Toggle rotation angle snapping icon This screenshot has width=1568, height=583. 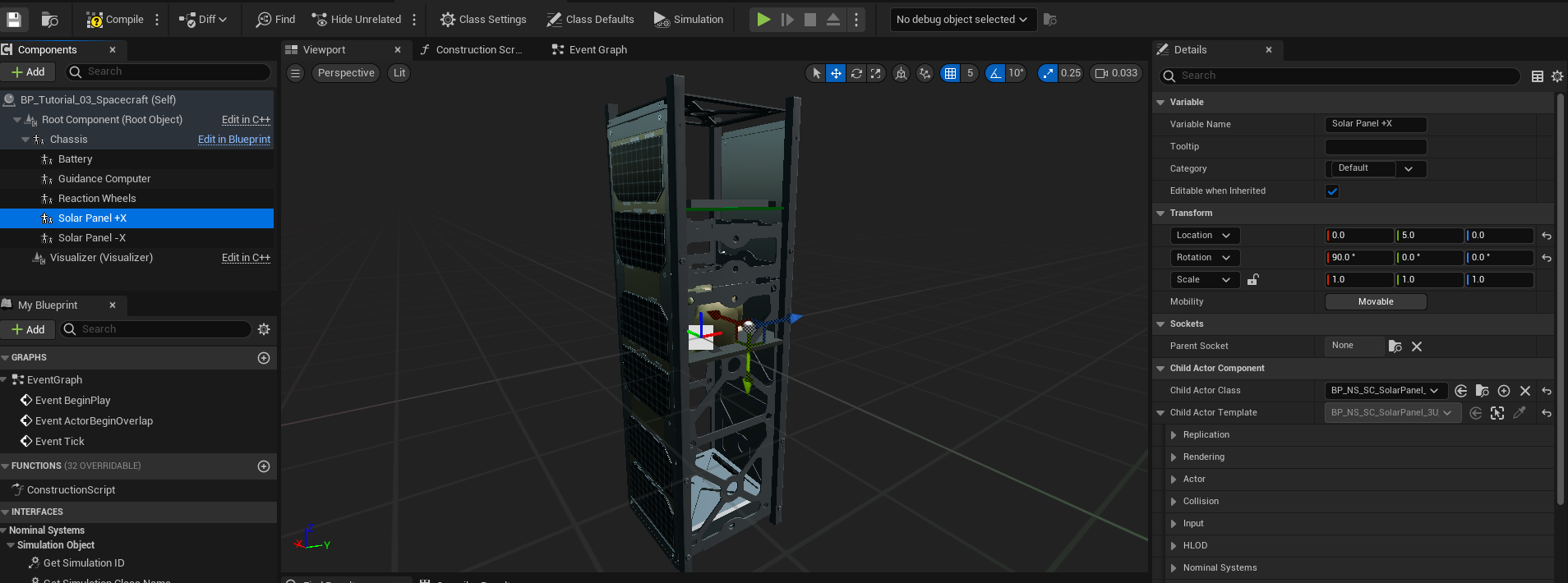click(995, 73)
